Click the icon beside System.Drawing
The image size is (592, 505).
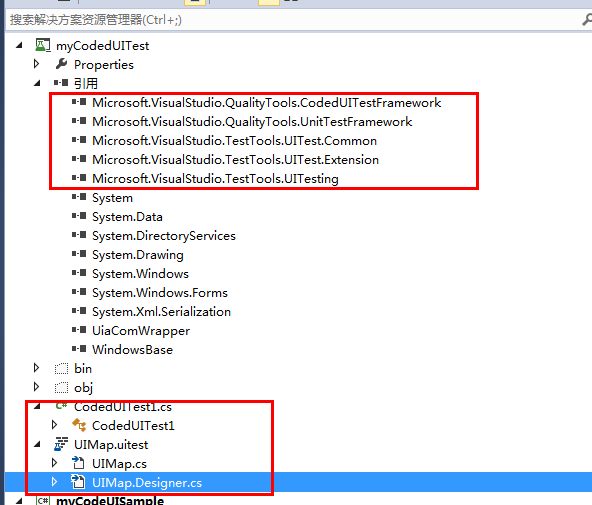(x=79, y=254)
